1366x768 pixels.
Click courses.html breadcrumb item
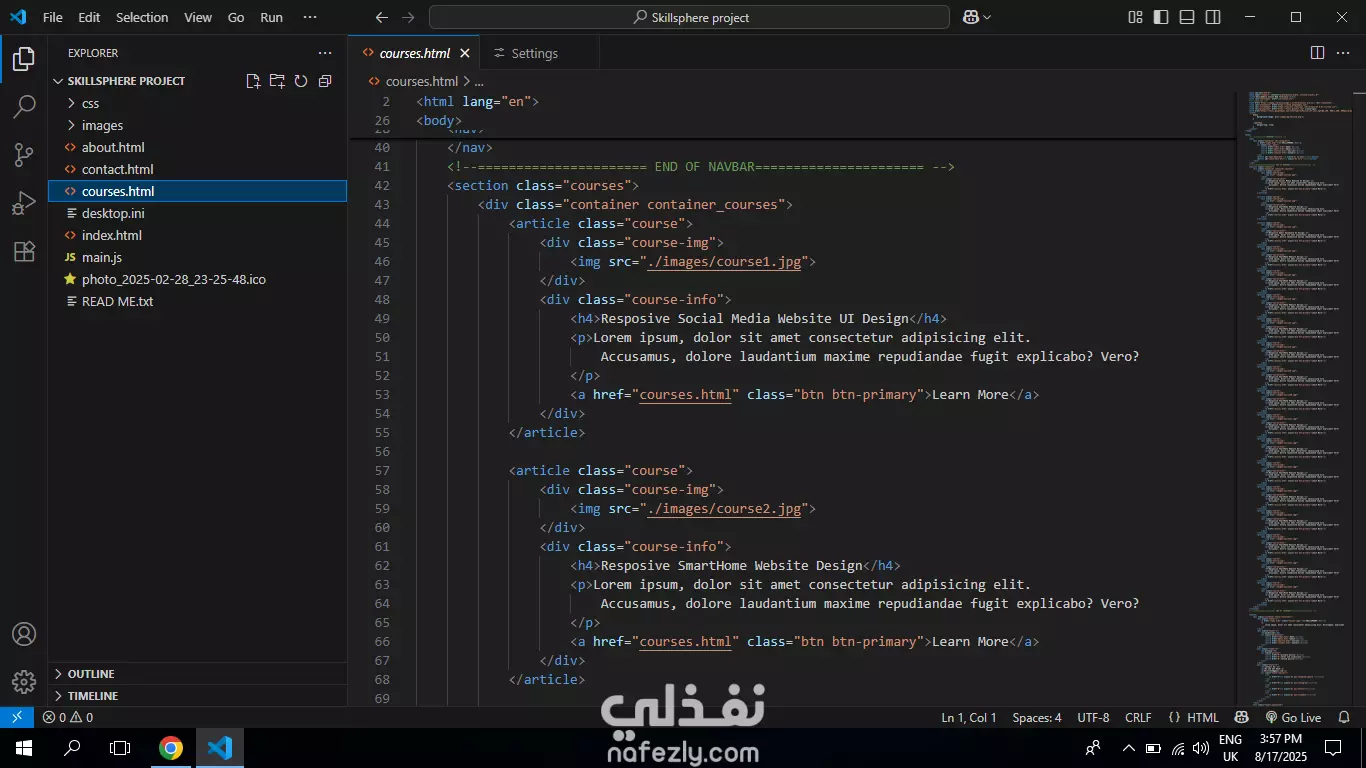click(421, 81)
